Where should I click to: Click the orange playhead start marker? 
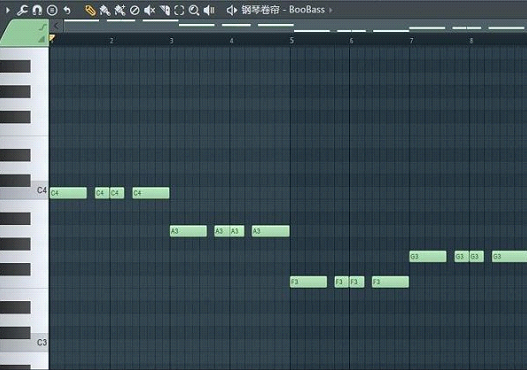point(52,38)
